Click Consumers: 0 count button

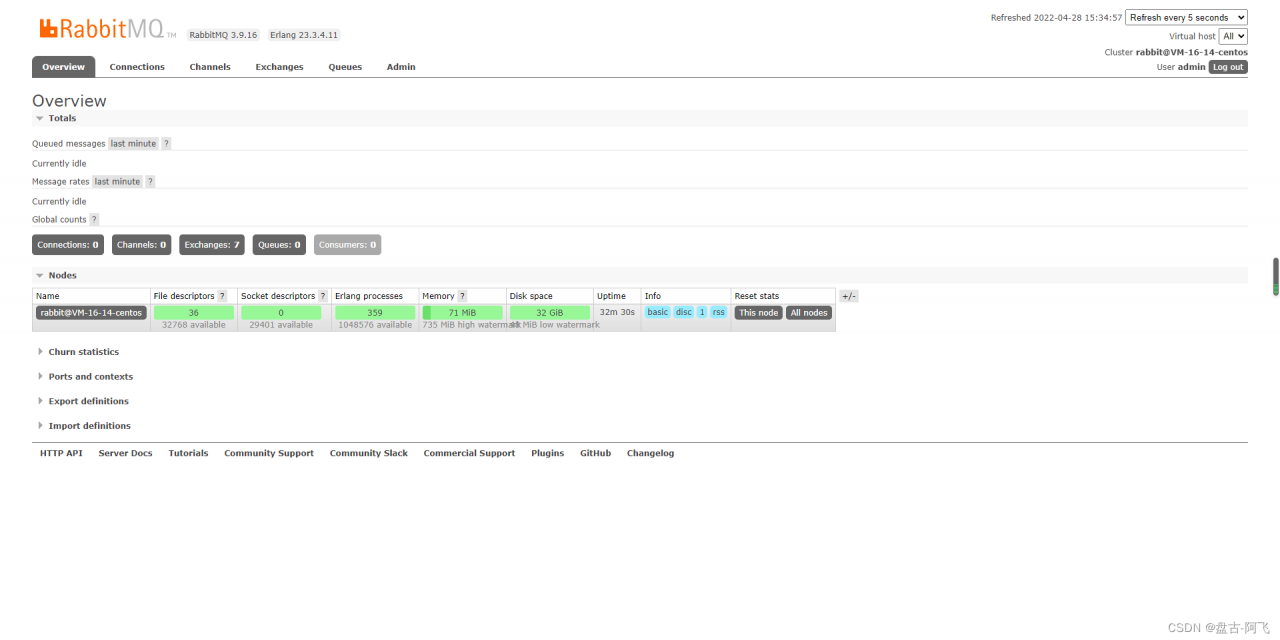click(347, 245)
